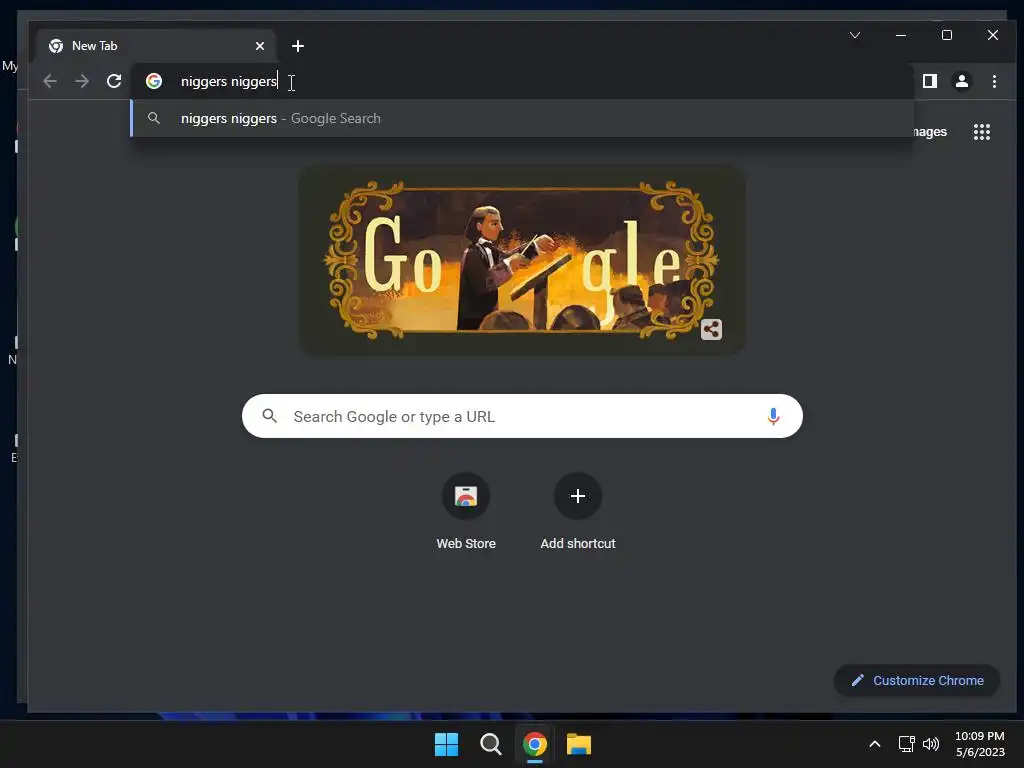The width and height of the screenshot is (1024, 768).
Task: Click the Add shortcut button
Action: [578, 512]
